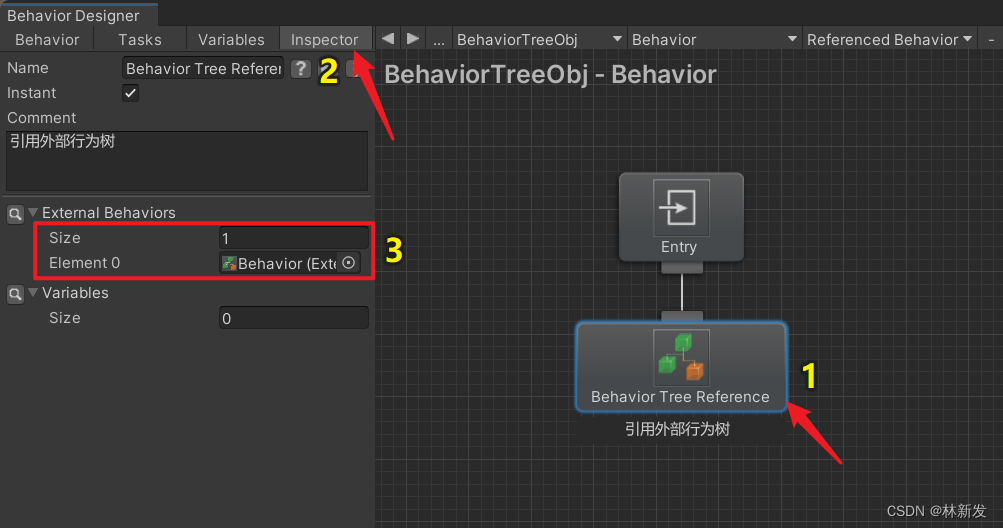Click the External Behaviors heading
This screenshot has height=528, width=1003.
[109, 213]
